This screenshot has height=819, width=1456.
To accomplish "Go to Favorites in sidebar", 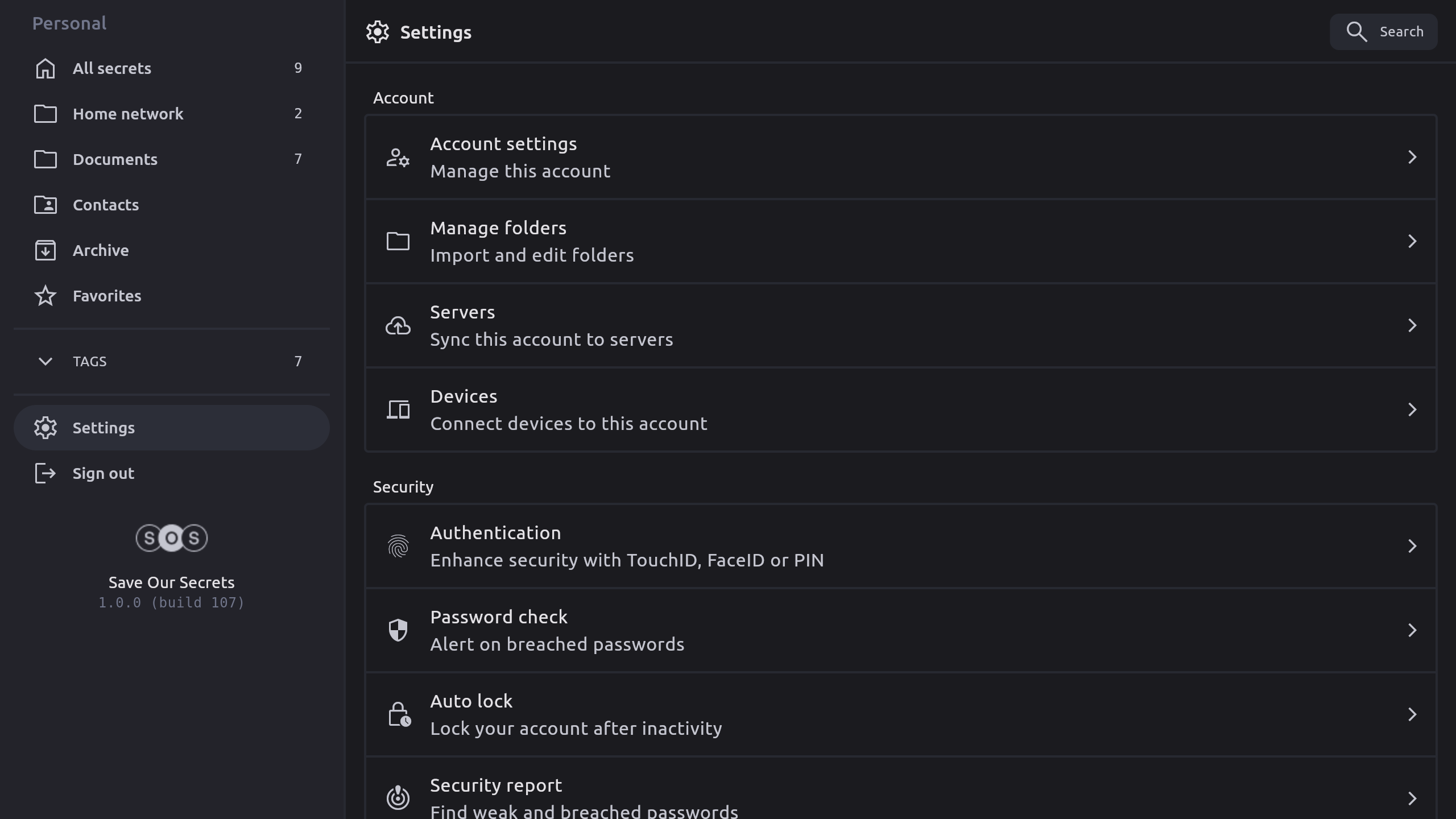I will coord(107,296).
